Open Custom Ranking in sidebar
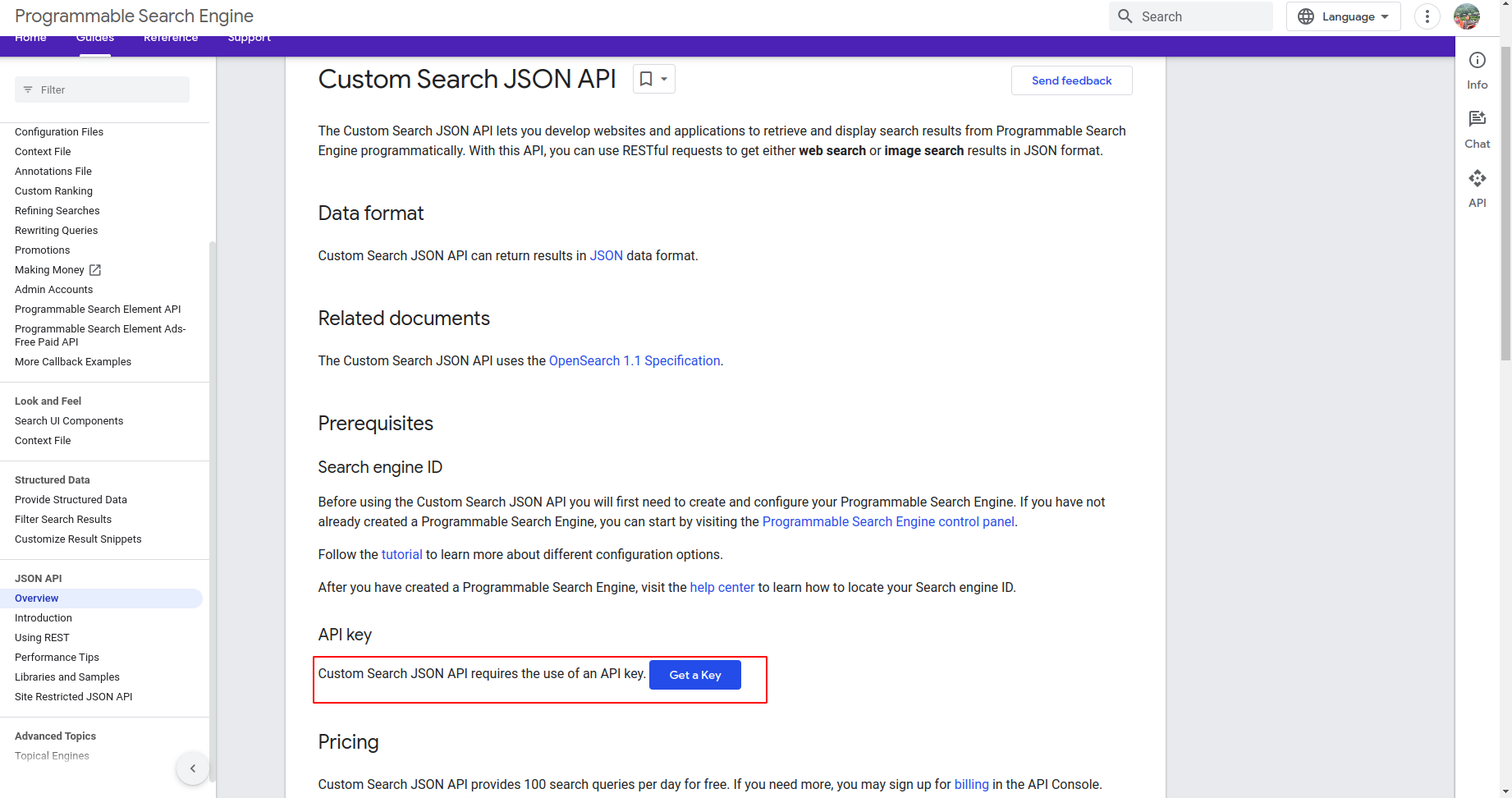1512x798 pixels. [53, 191]
